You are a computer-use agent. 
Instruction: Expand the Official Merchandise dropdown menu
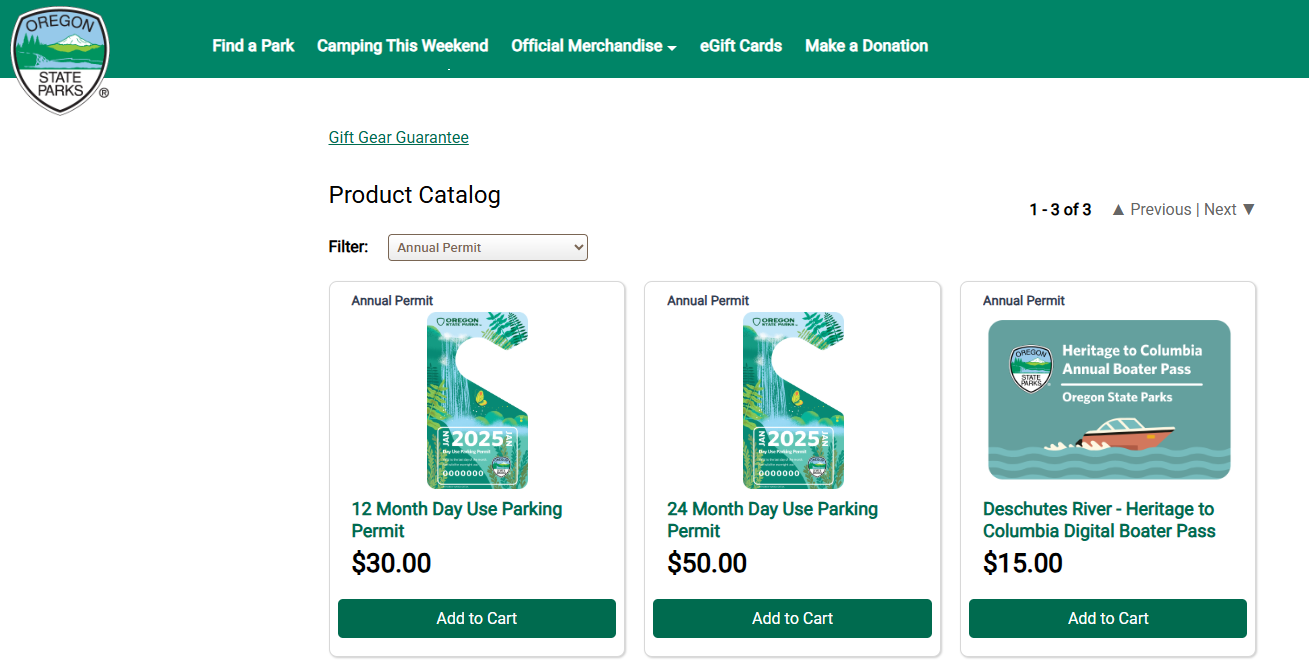tap(593, 46)
